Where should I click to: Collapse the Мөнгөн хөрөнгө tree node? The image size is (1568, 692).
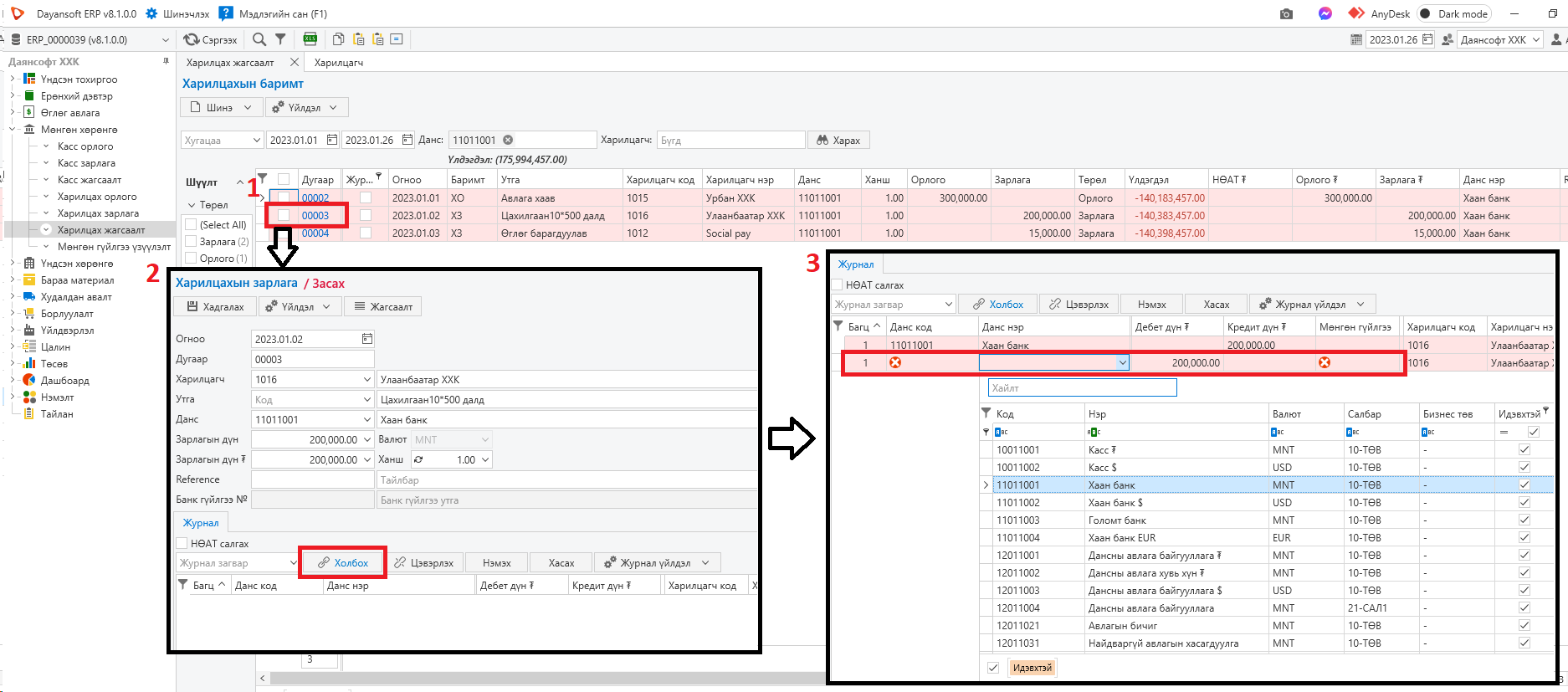point(13,130)
